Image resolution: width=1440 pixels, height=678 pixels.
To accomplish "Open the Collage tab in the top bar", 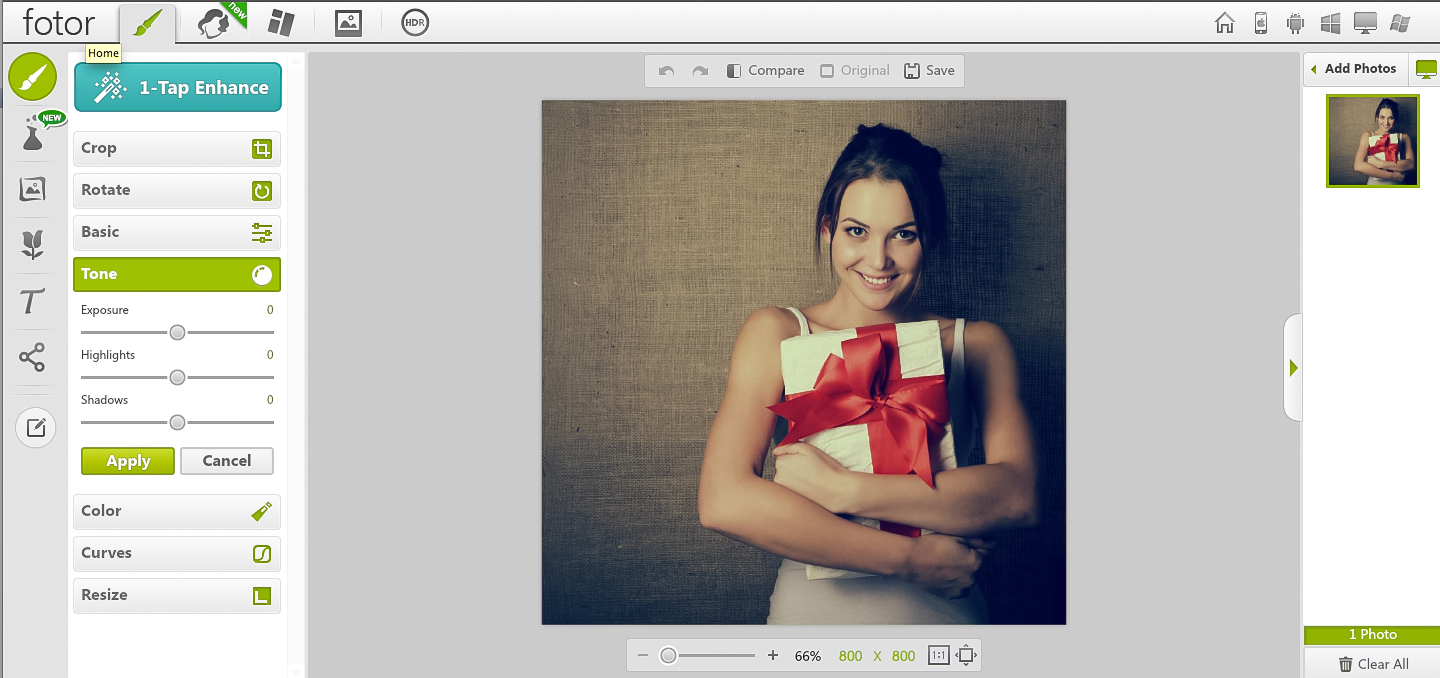I will [x=282, y=23].
